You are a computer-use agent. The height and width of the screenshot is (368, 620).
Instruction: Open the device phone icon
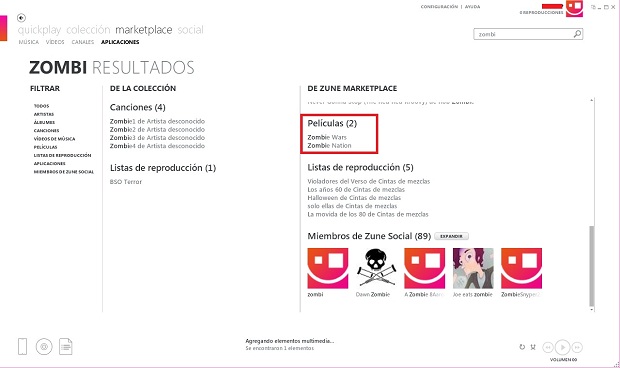23,347
